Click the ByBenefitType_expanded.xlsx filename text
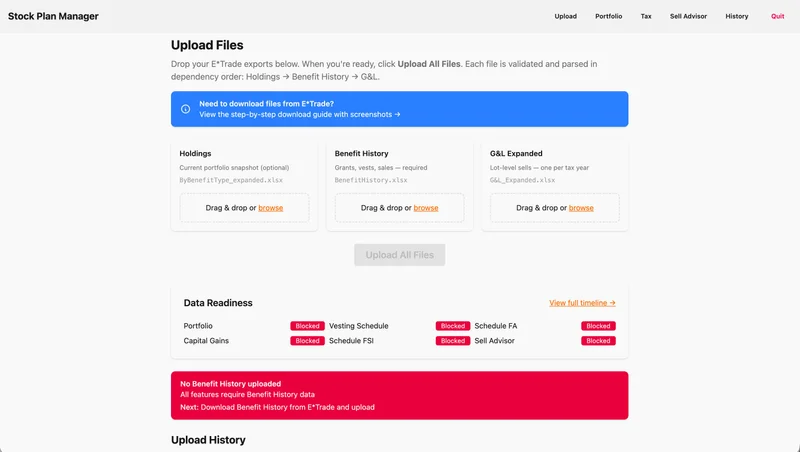The width and height of the screenshot is (800, 452). [x=231, y=180]
